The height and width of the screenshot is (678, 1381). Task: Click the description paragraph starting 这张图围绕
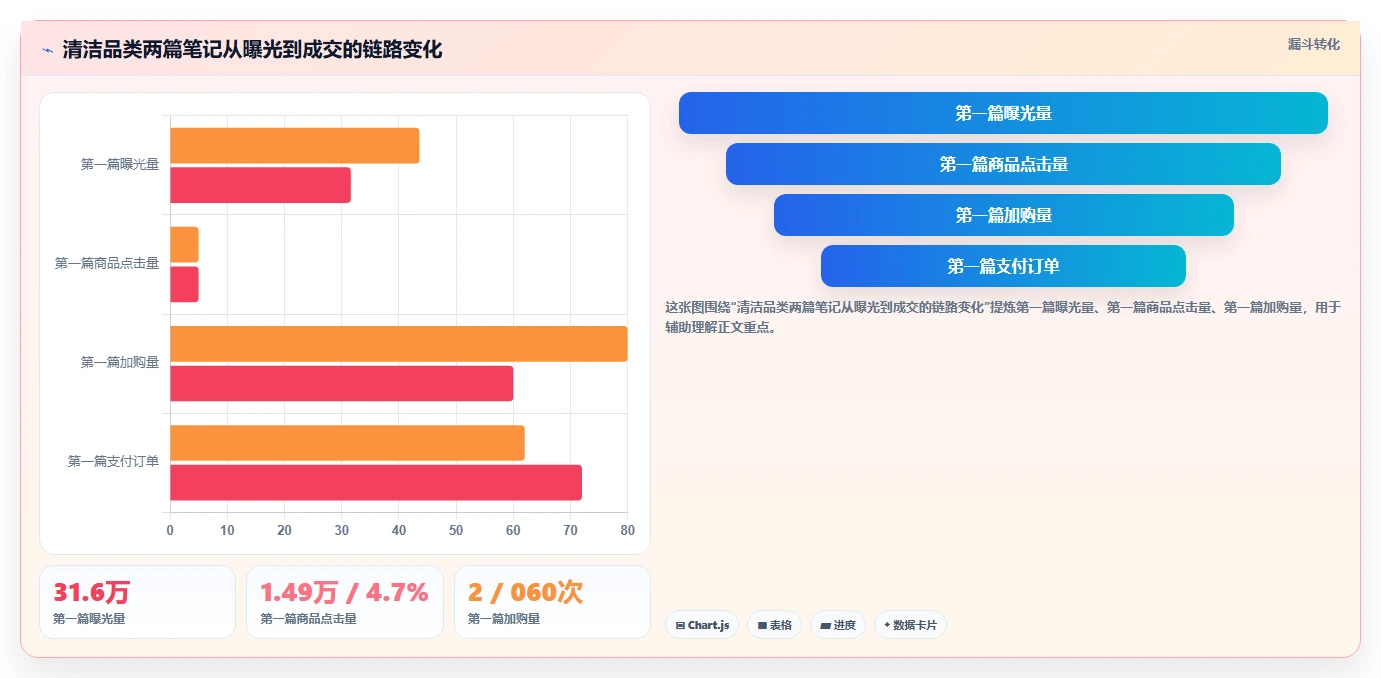[1003, 317]
